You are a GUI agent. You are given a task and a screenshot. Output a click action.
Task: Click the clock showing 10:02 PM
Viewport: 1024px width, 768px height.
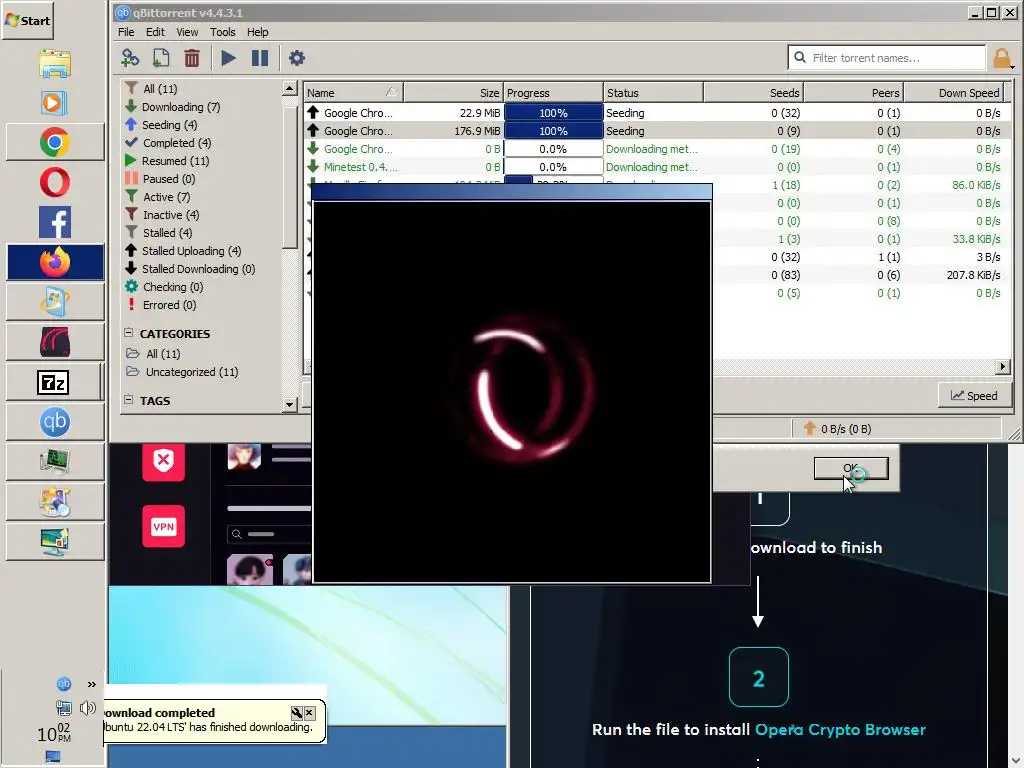tap(54, 733)
